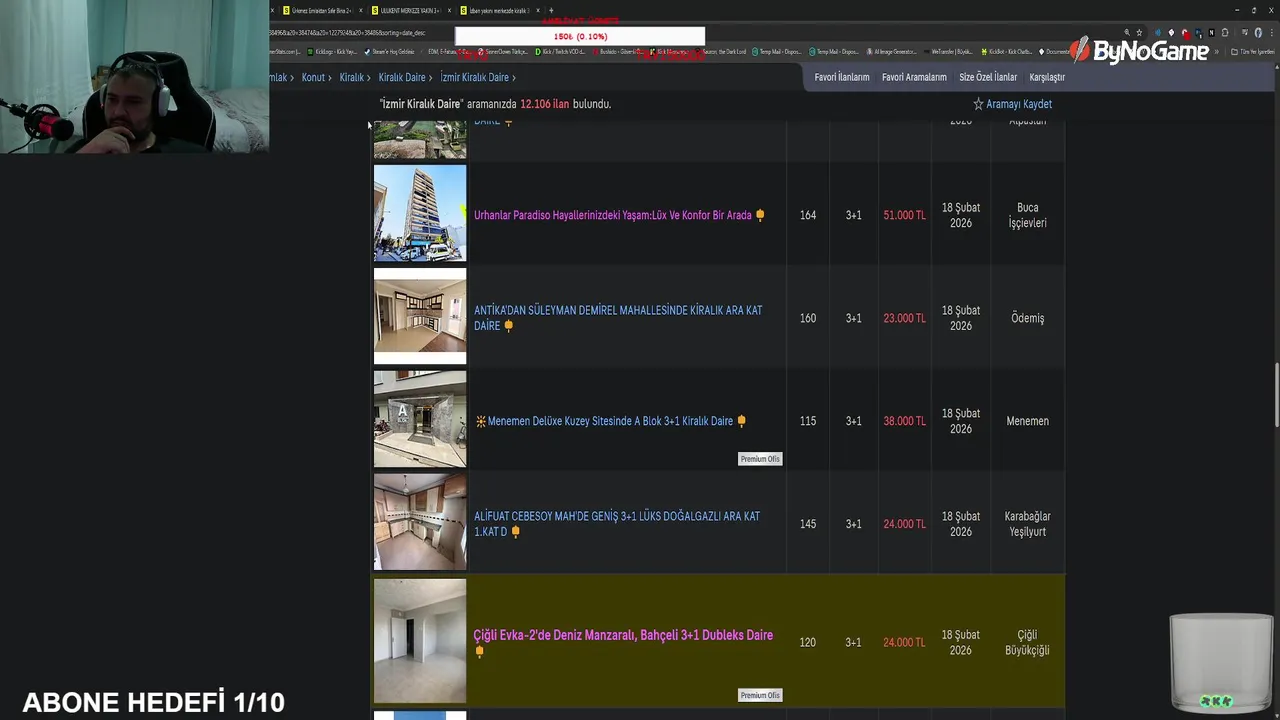The width and height of the screenshot is (1280, 720).
Task: Open Urhanlar Paradiso listing title
Action: (612, 215)
